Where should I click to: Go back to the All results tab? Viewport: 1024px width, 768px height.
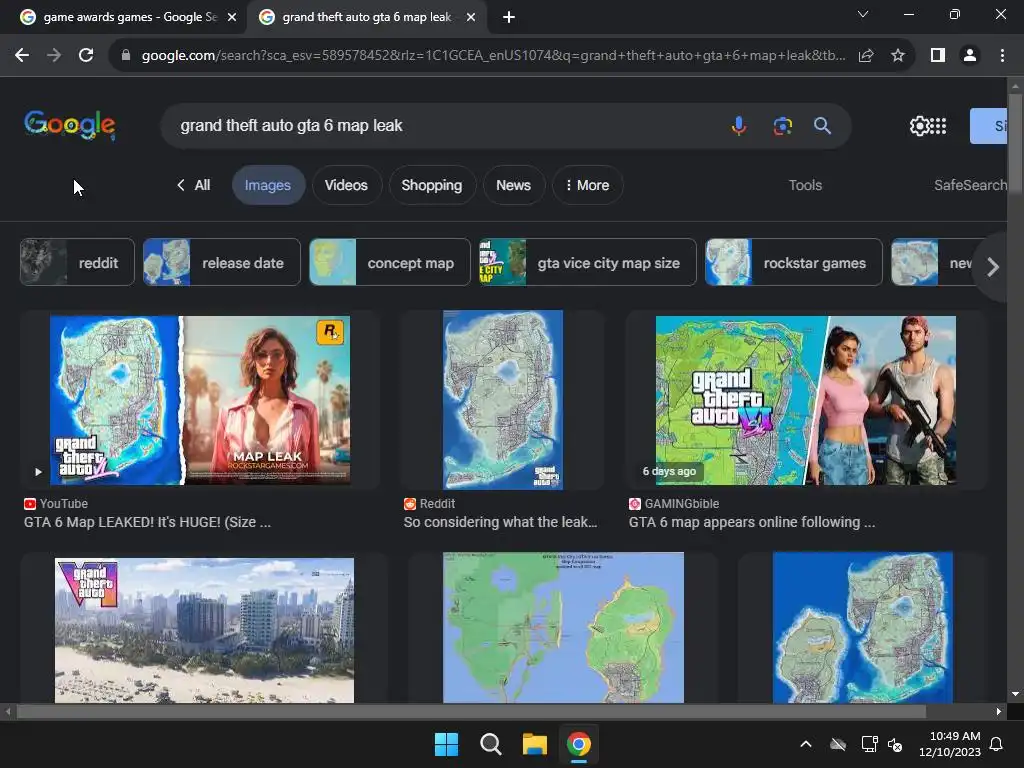point(194,185)
